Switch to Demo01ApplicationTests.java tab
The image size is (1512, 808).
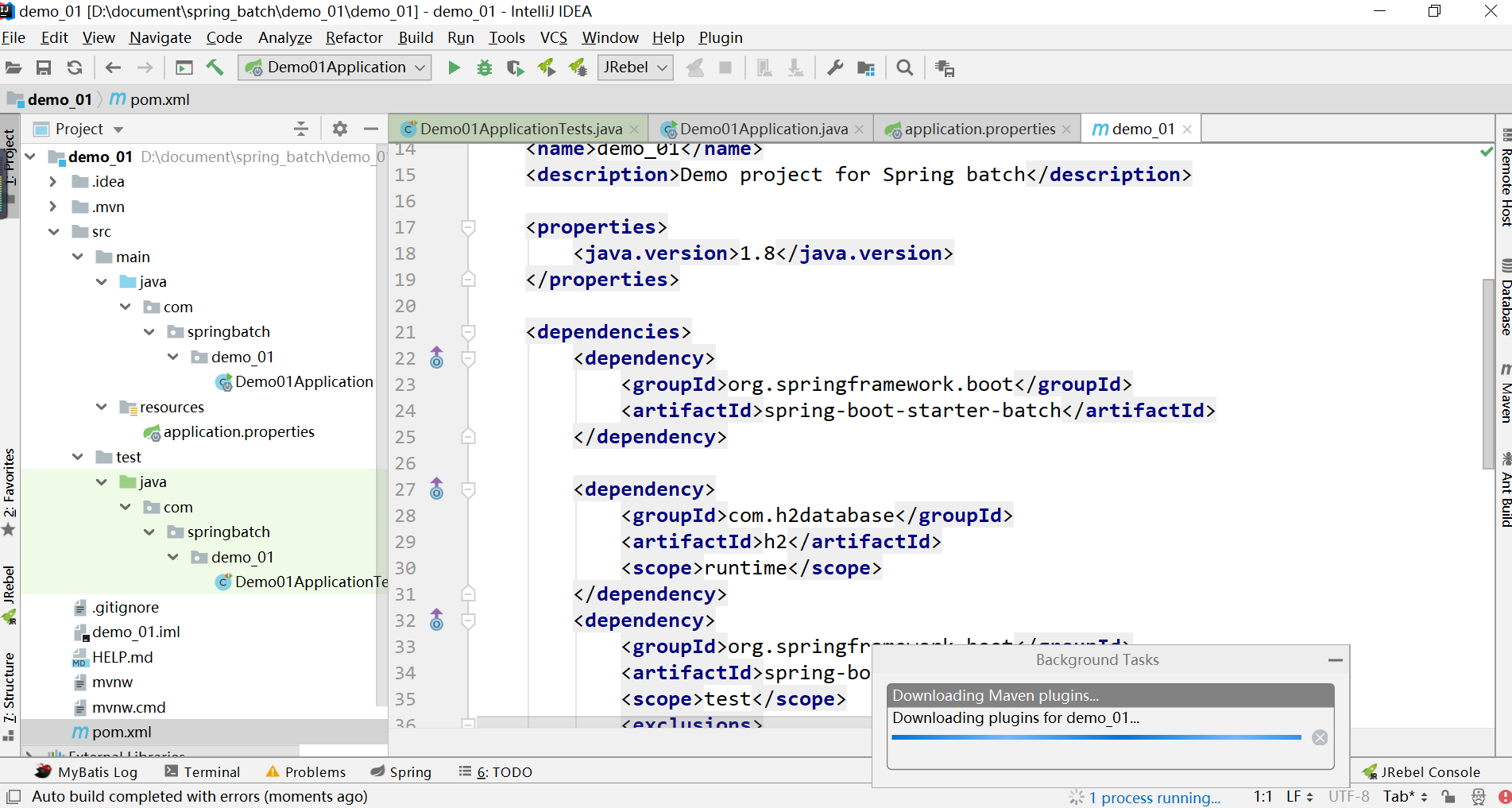[x=520, y=129]
